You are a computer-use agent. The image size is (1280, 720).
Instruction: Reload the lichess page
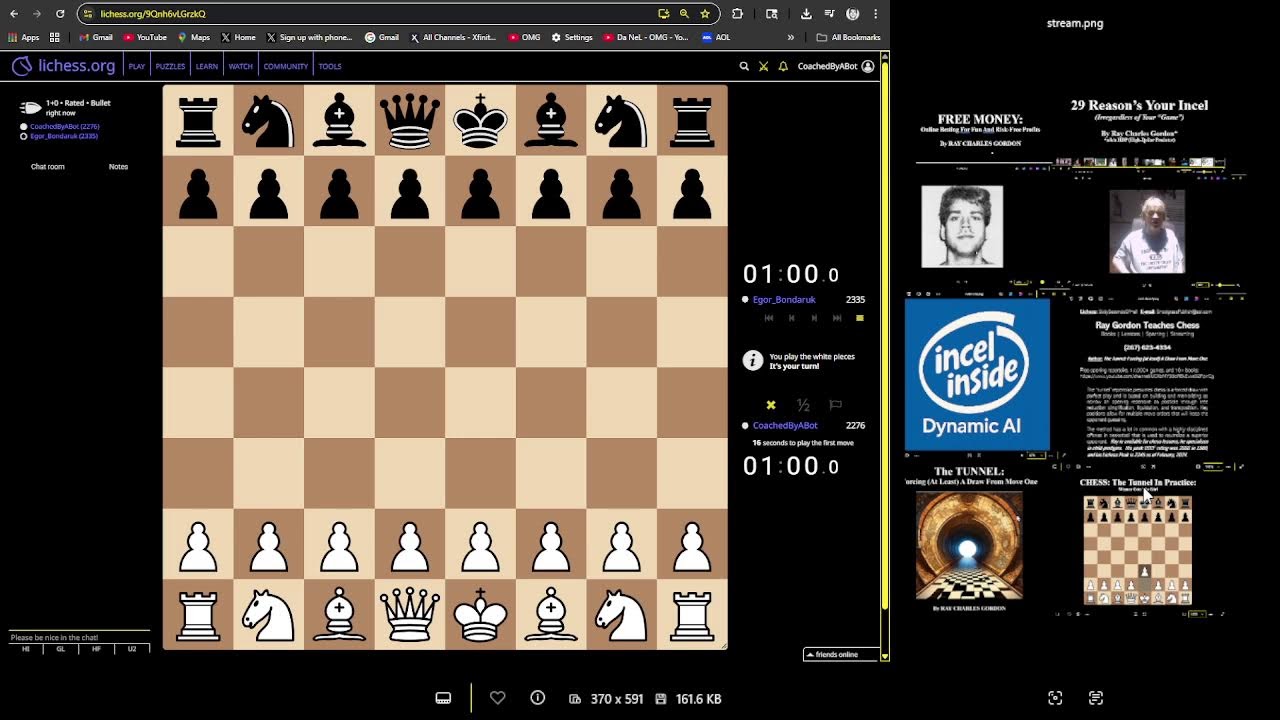(60, 14)
